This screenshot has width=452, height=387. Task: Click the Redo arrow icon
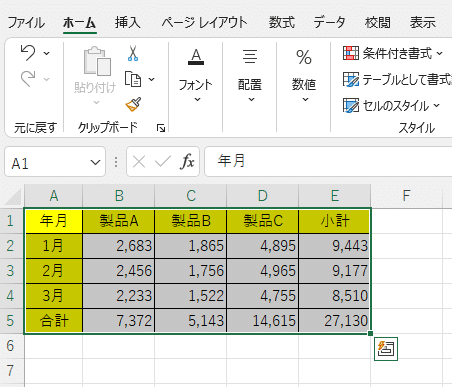[x=28, y=79]
